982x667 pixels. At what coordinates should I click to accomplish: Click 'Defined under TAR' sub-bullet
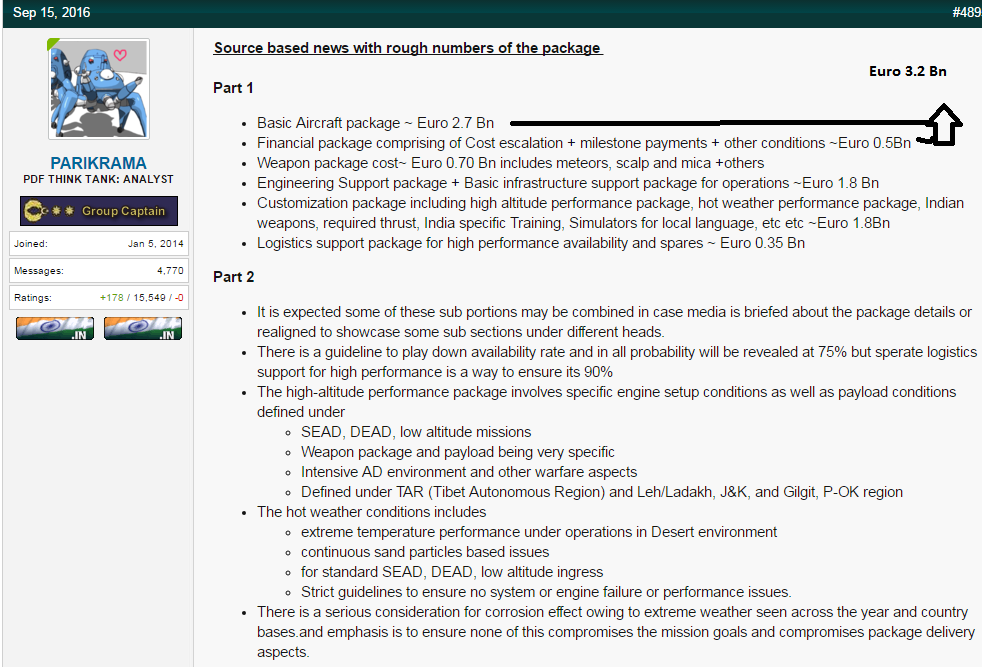click(602, 492)
